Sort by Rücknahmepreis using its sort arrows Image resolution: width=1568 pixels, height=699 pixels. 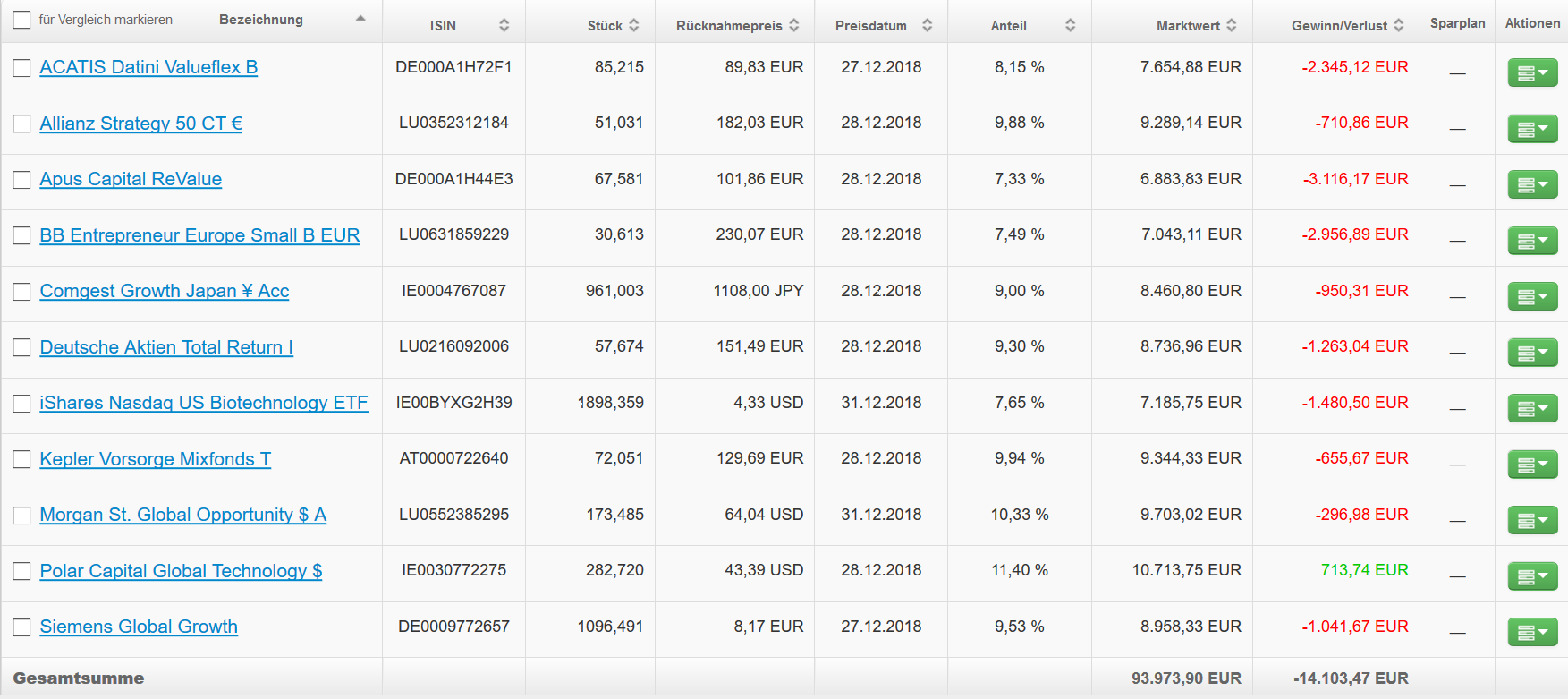pyautogui.click(x=794, y=26)
